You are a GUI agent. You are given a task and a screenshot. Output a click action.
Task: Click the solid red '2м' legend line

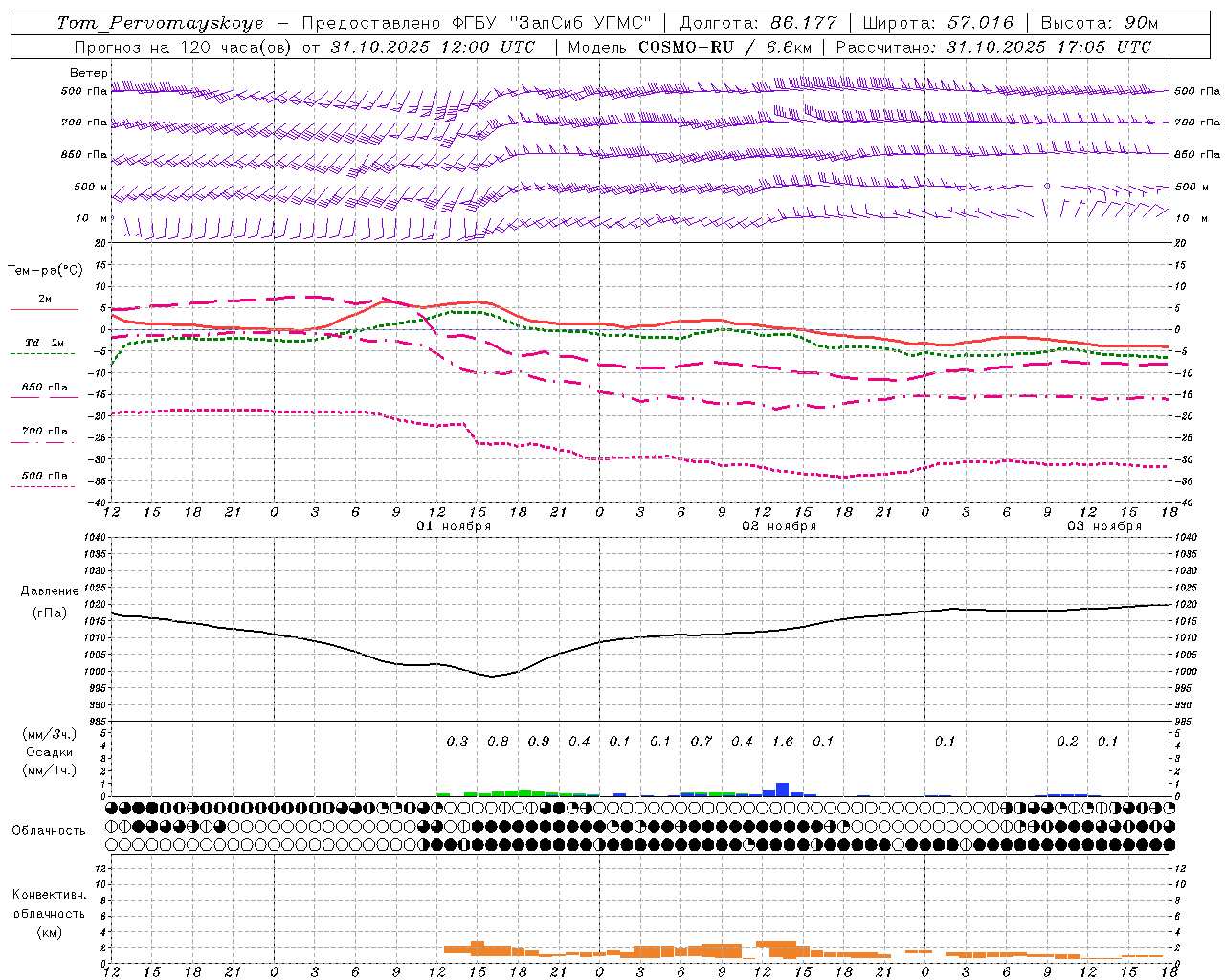45,310
